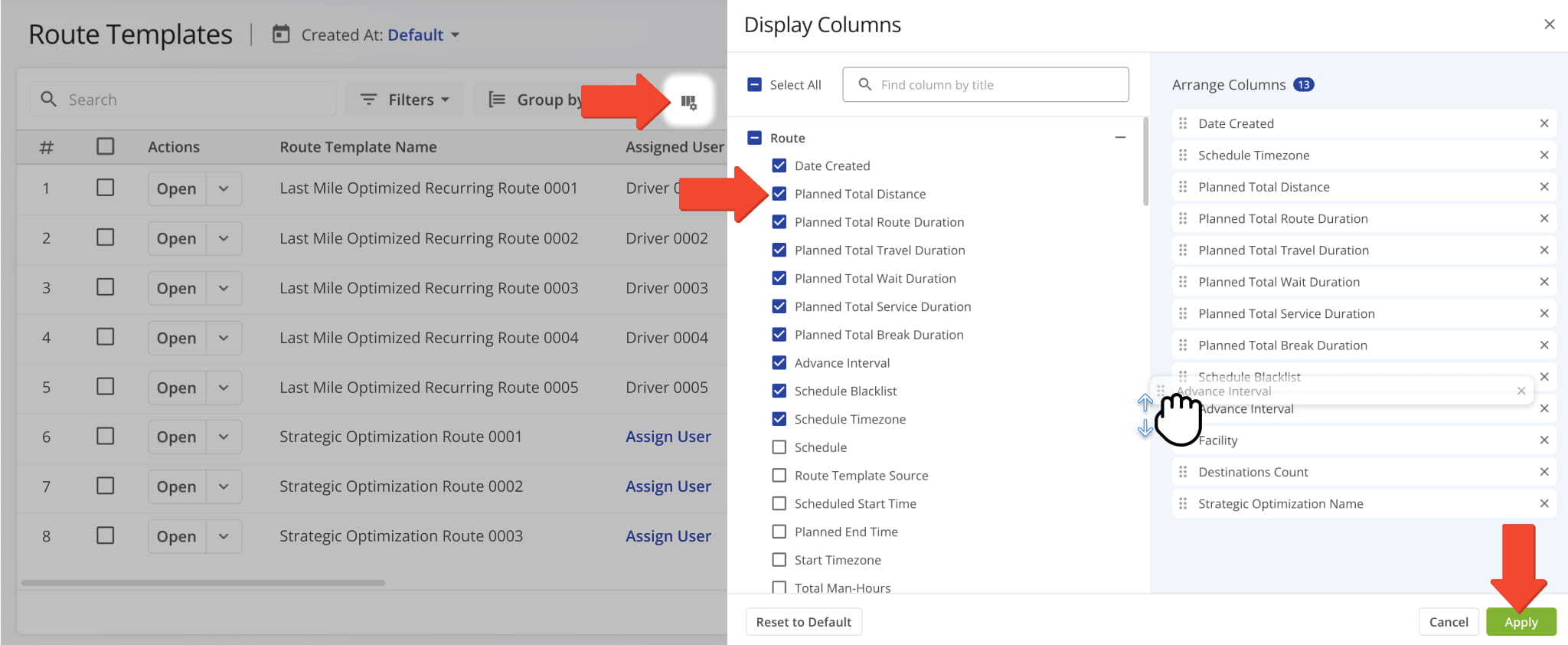Remove Planned Total Route Duration arranged column
Viewport: 1568px width, 645px height.
pos(1543,218)
